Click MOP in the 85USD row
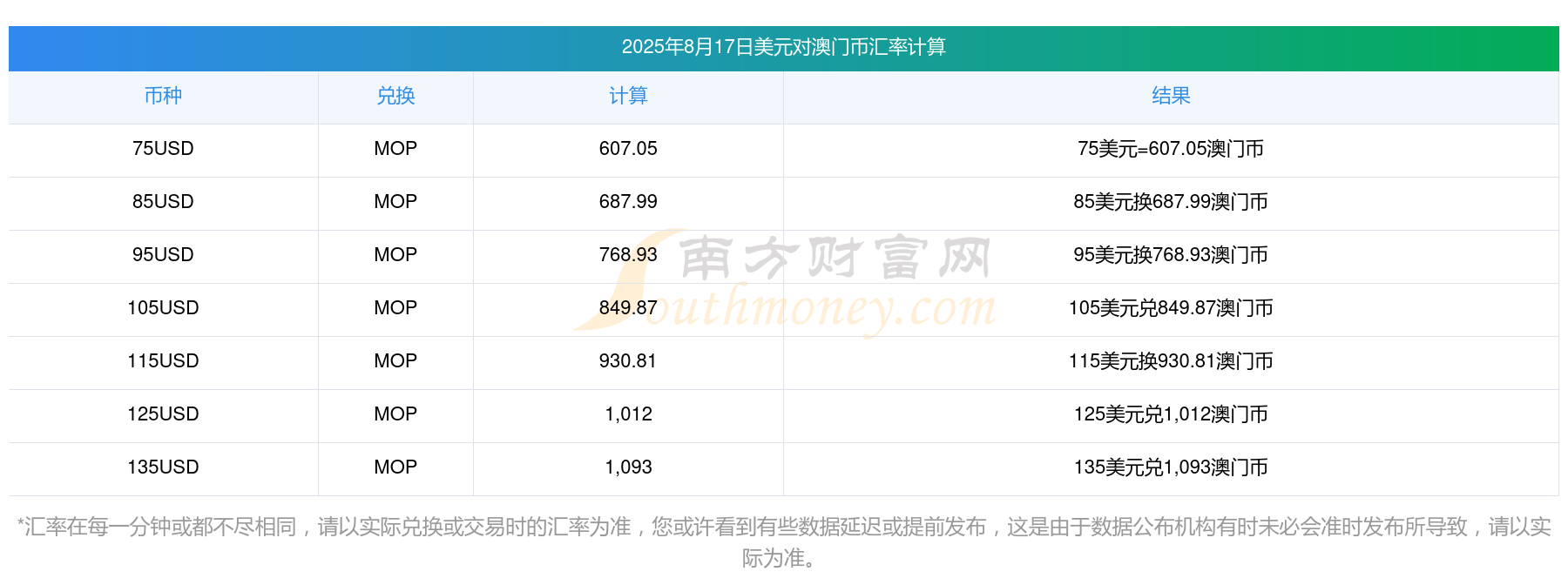The width and height of the screenshot is (1568, 585). point(395,202)
